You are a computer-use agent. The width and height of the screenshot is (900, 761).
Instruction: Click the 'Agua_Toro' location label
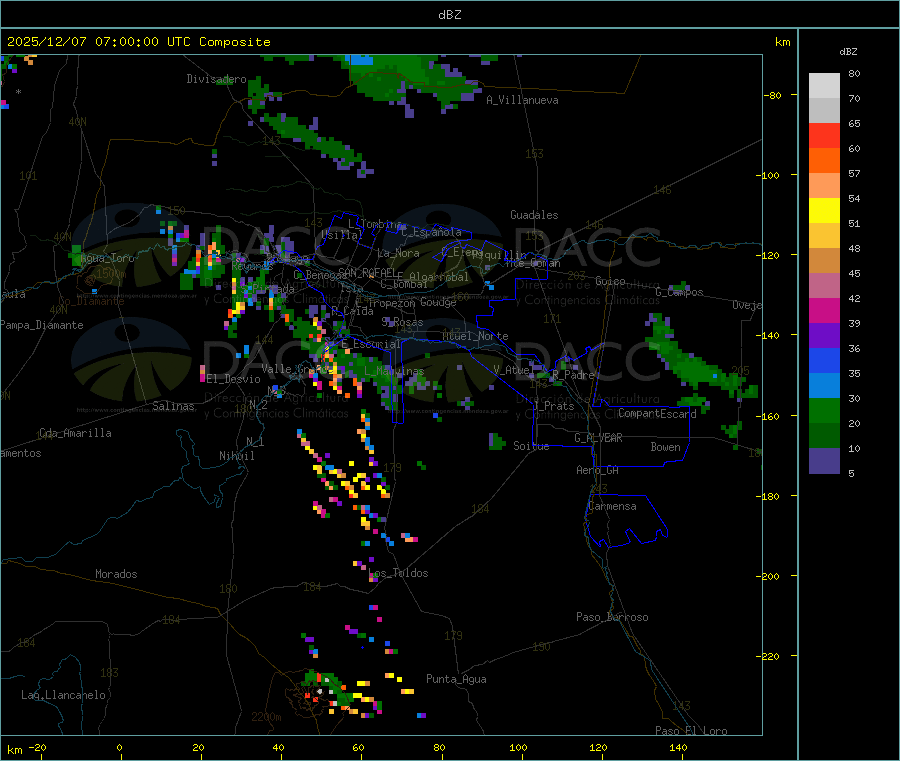(106, 258)
